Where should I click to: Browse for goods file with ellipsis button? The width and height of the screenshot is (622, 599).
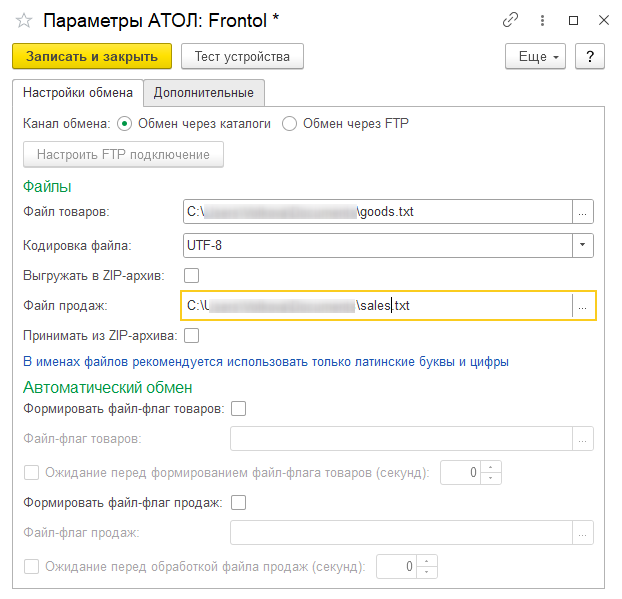click(583, 211)
